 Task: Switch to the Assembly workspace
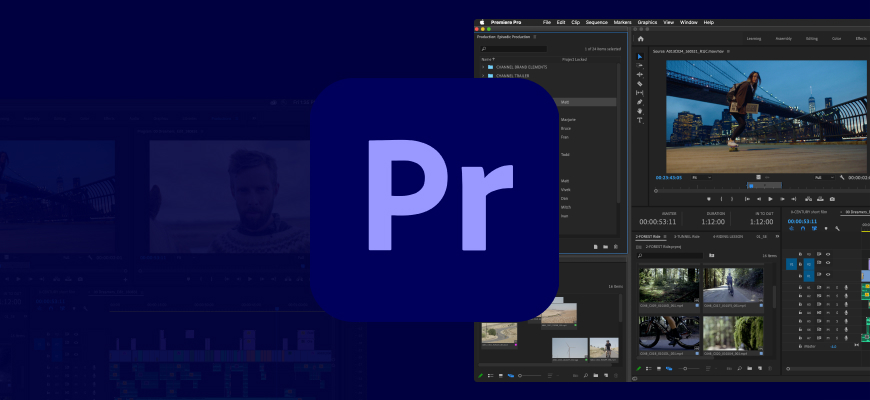coord(783,39)
